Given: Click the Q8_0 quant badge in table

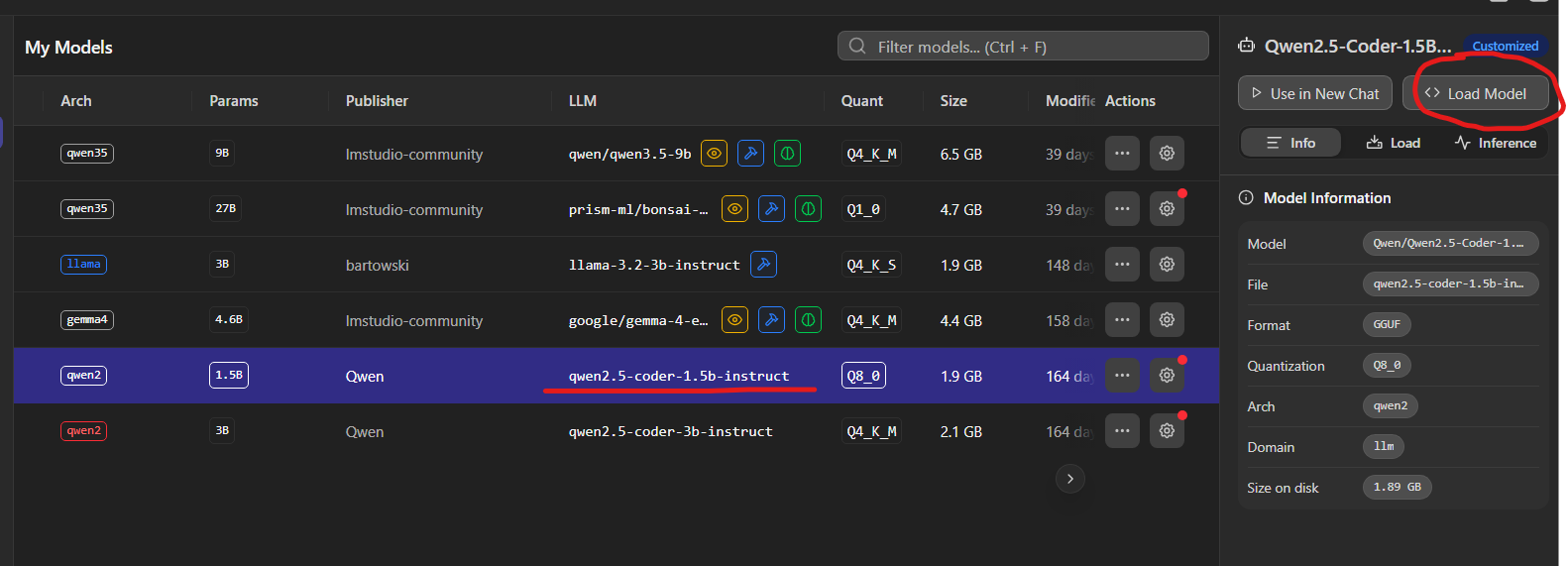Looking at the screenshot, I should pyautogui.click(x=863, y=376).
